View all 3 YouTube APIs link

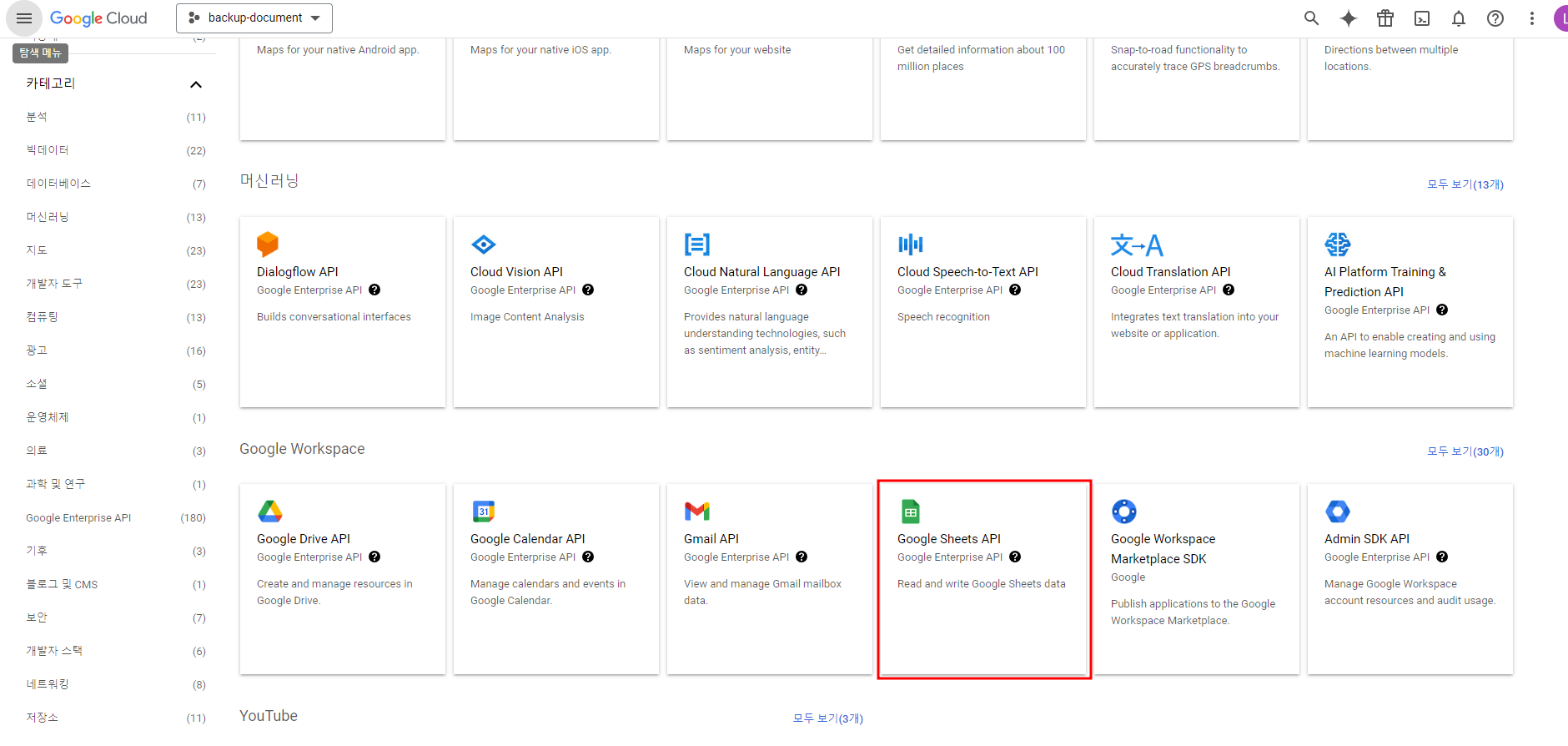[x=828, y=718]
